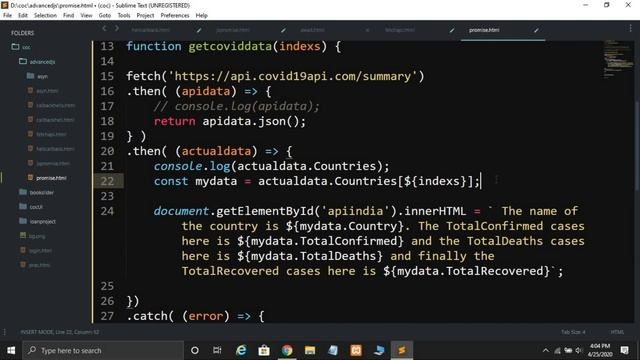
Task: Open the Goto menu
Action: coord(104,15)
